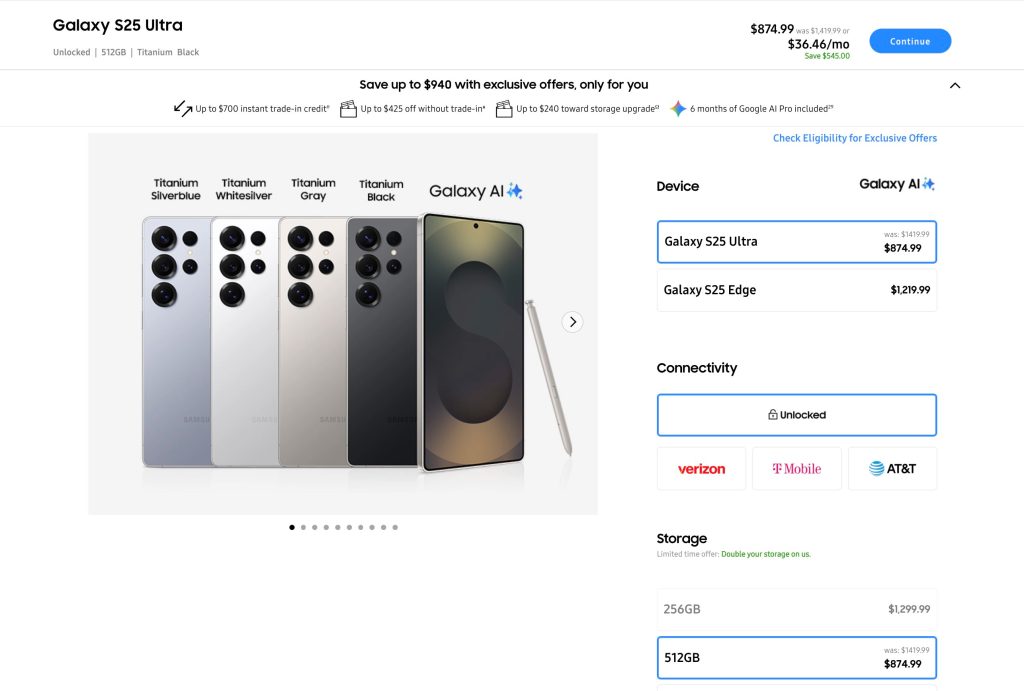This screenshot has width=1024, height=691.
Task: Advance the phone image carousel arrow
Action: coord(572,321)
